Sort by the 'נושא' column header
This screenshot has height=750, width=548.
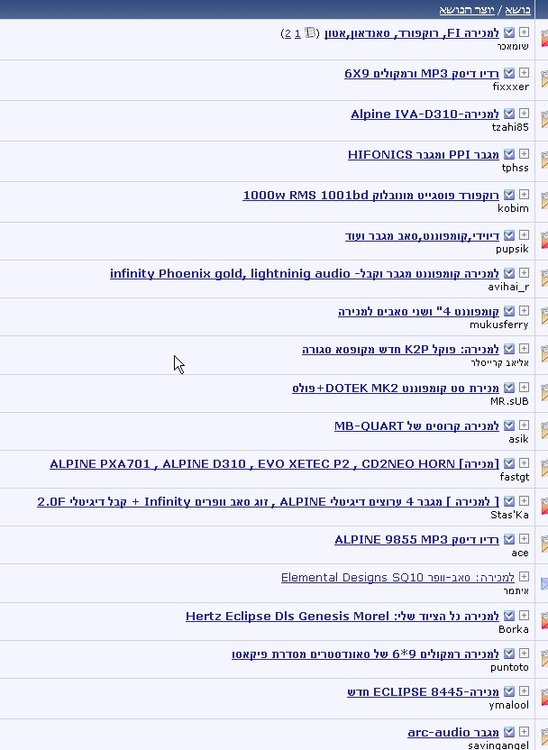point(517,10)
